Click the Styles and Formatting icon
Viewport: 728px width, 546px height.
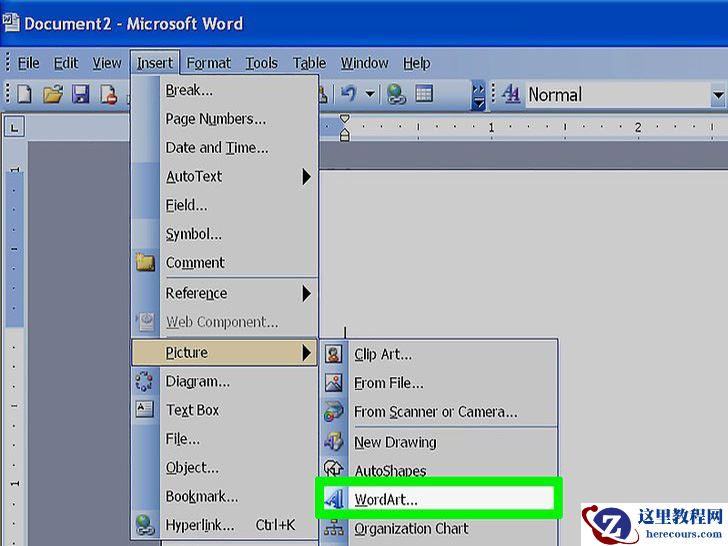(x=511, y=94)
